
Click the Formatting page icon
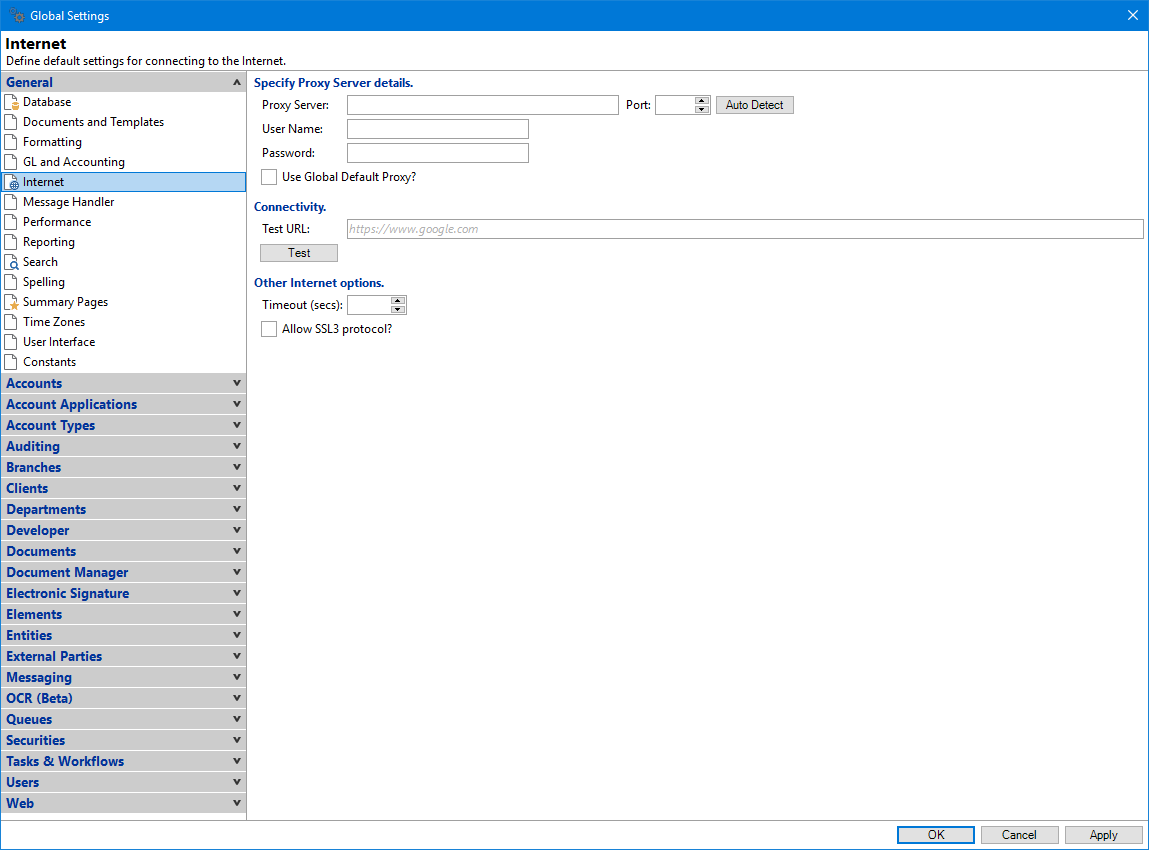coord(11,141)
